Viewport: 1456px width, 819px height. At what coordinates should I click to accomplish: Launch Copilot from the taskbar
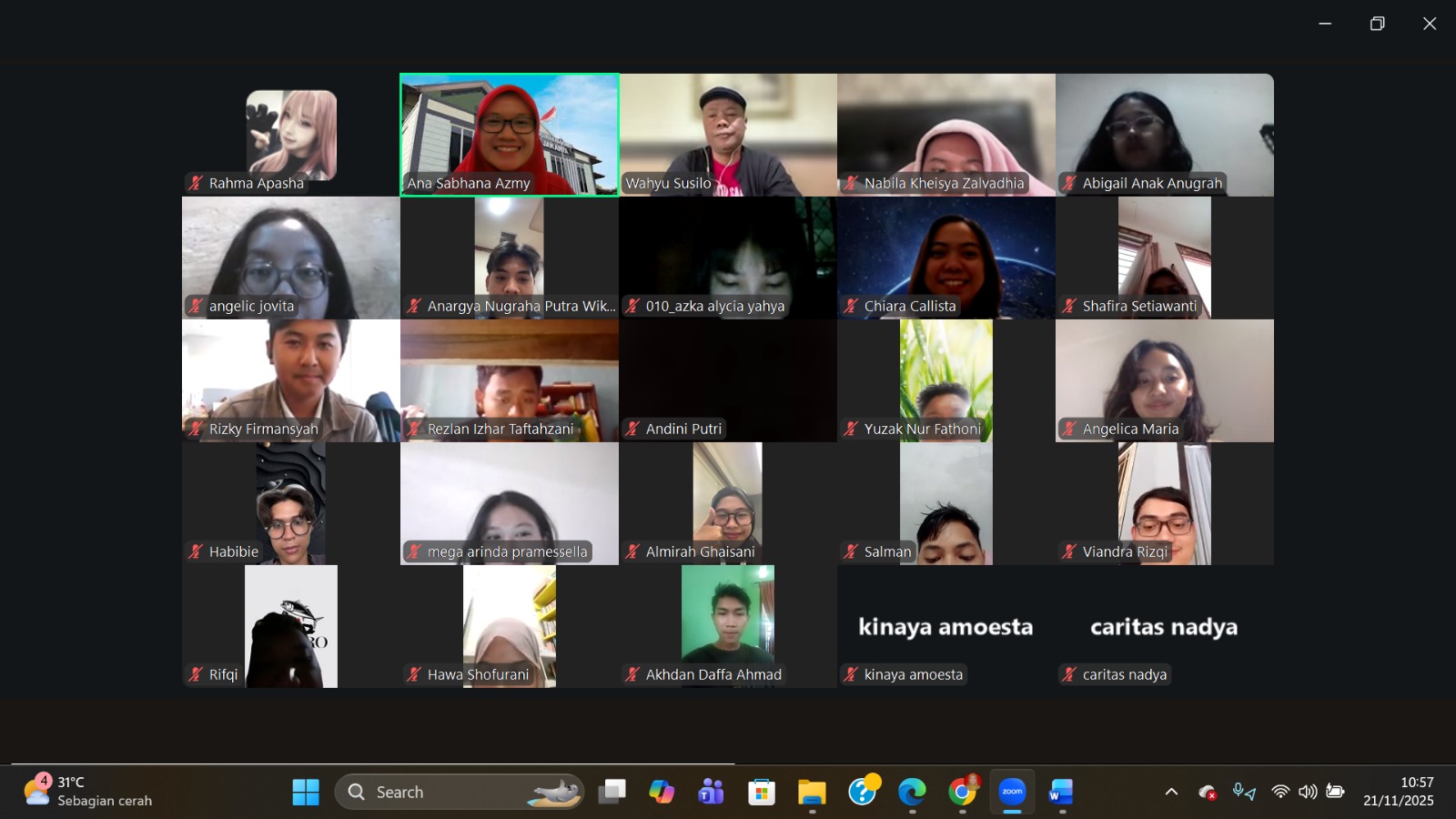click(662, 792)
